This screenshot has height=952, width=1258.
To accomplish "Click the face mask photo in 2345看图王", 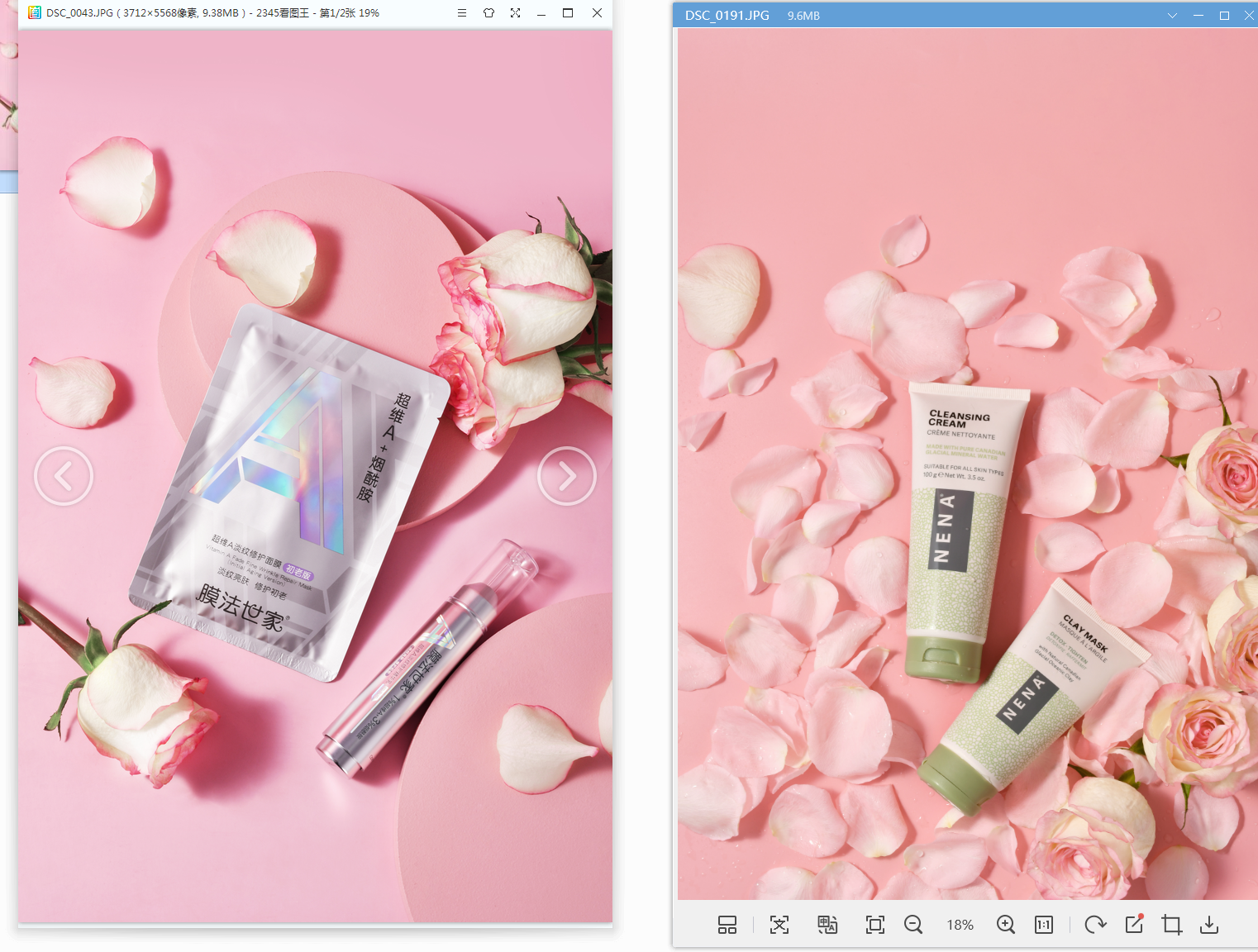I will pyautogui.click(x=316, y=476).
